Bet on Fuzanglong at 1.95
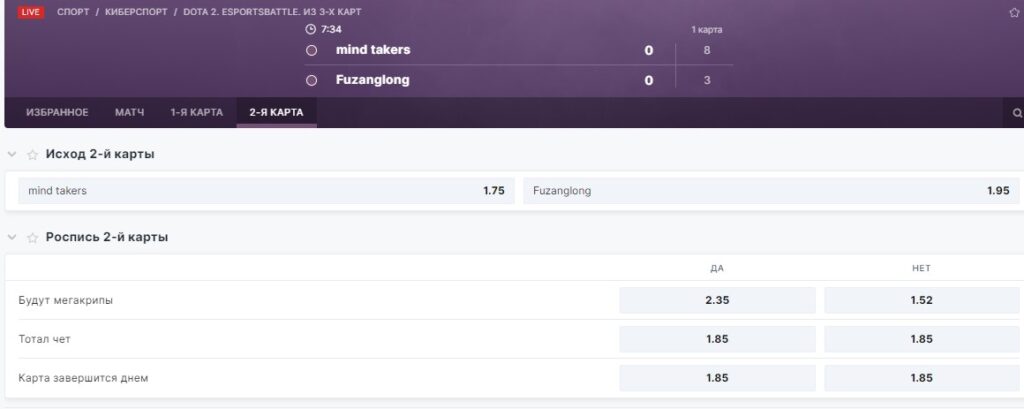1024x409 pixels. [771, 191]
